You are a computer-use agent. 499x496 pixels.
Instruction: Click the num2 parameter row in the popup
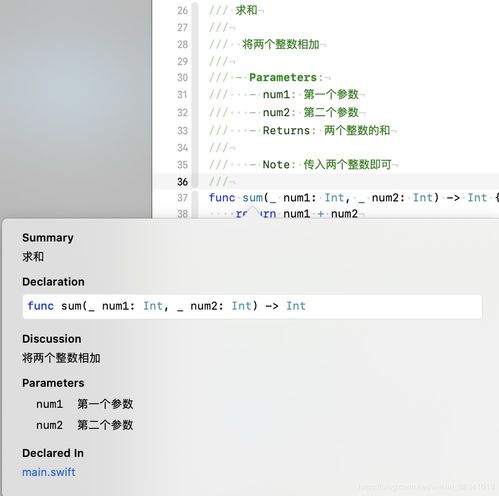tap(85, 425)
